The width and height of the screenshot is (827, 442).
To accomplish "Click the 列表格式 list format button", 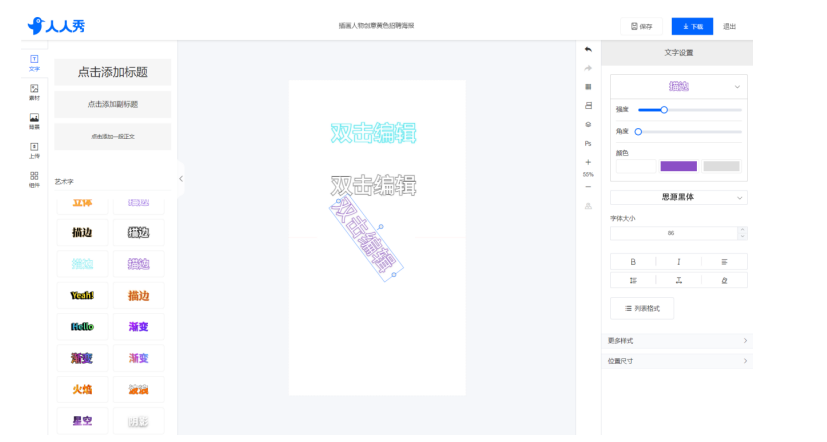I will 642,309.
